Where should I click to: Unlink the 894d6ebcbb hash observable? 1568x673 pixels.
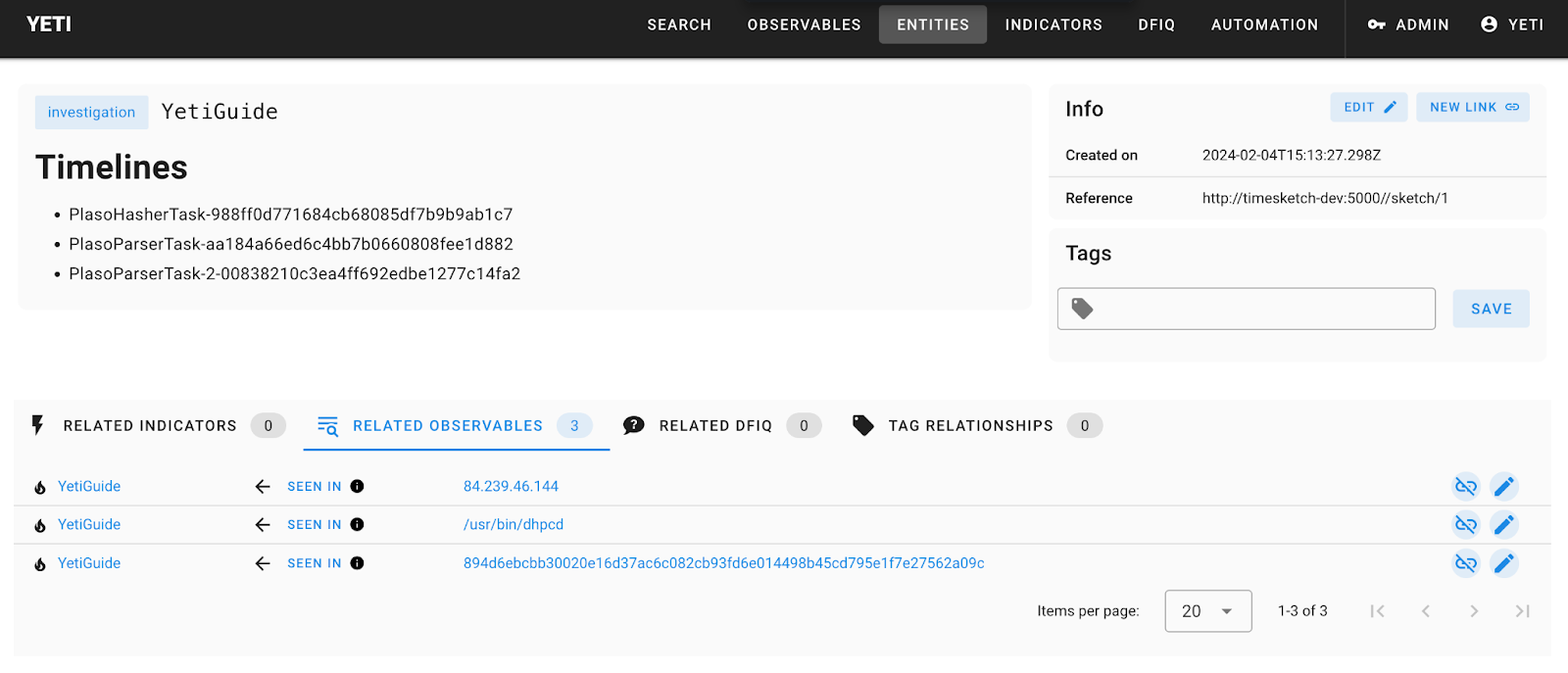tap(1466, 563)
